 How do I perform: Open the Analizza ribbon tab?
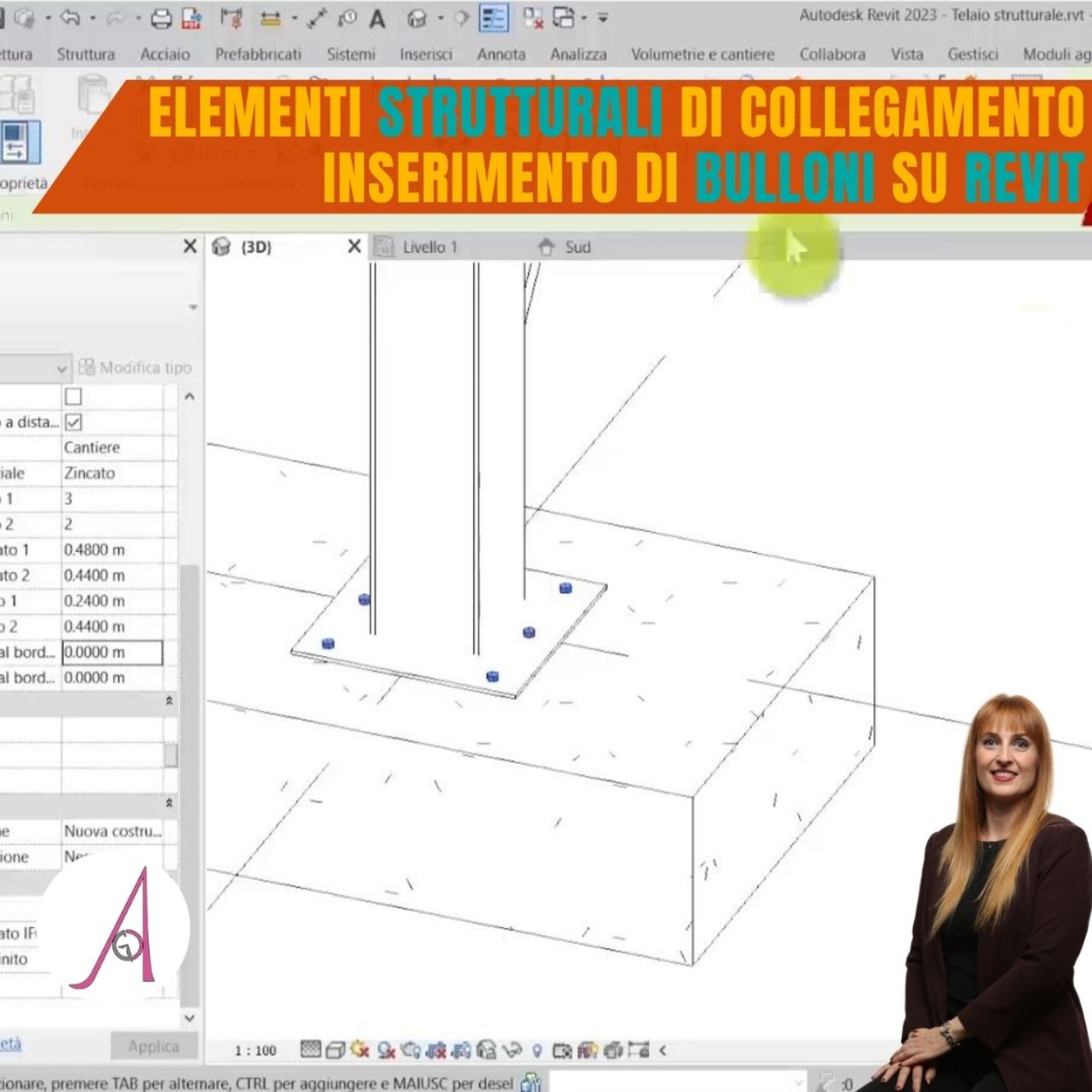pos(578,54)
